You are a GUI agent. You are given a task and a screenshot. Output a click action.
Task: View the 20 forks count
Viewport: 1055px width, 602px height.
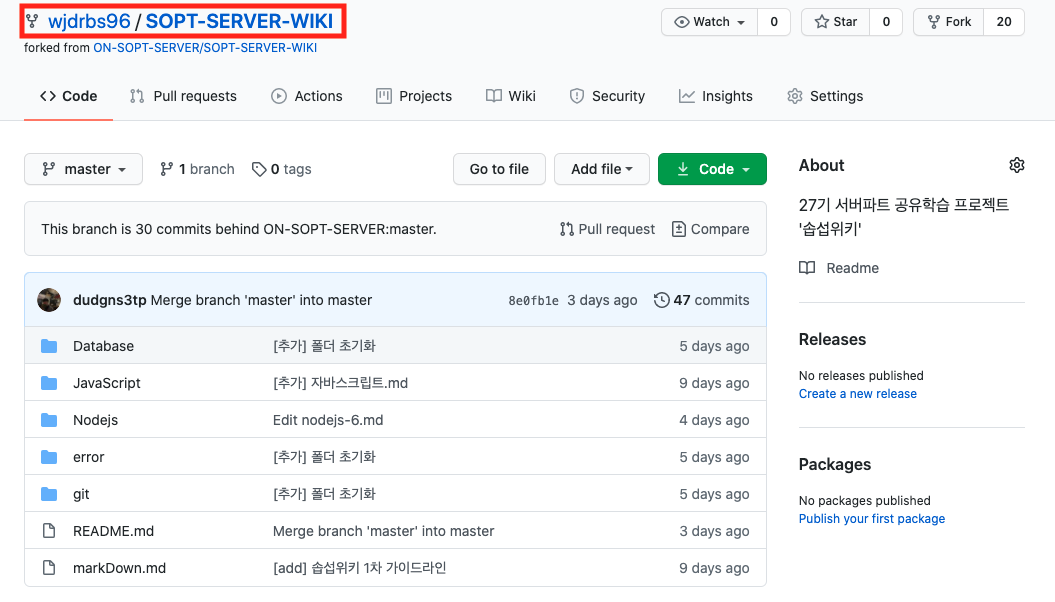[1004, 22]
